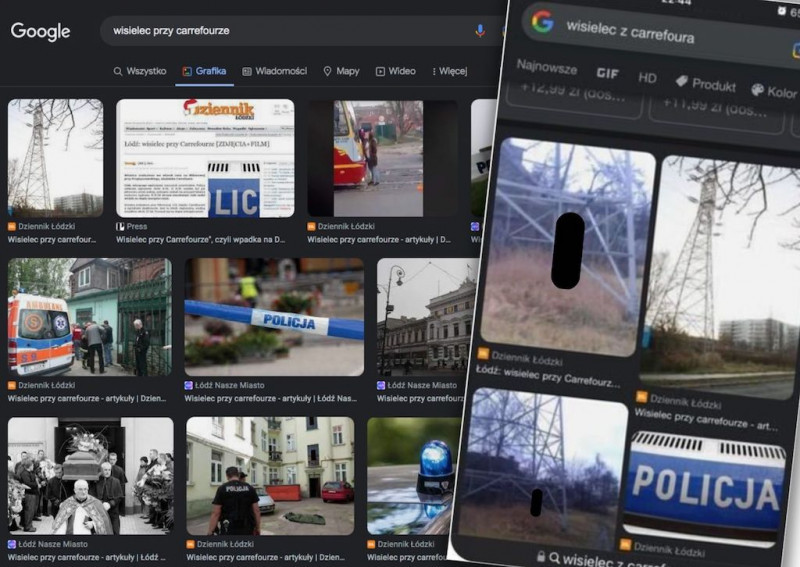Select the Grafika tab
The width and height of the screenshot is (800, 567).
[x=203, y=71]
